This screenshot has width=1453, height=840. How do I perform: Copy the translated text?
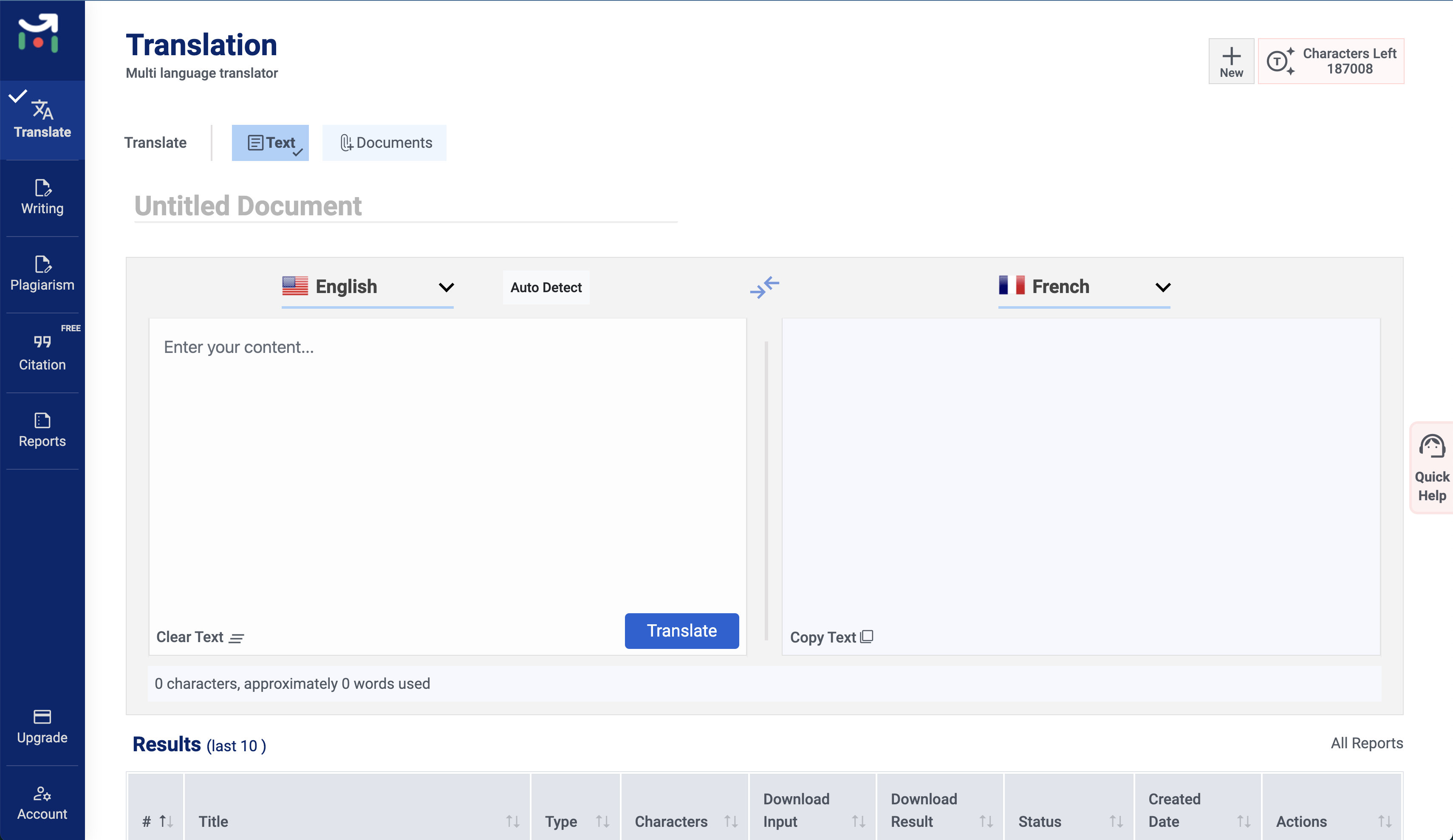click(831, 637)
